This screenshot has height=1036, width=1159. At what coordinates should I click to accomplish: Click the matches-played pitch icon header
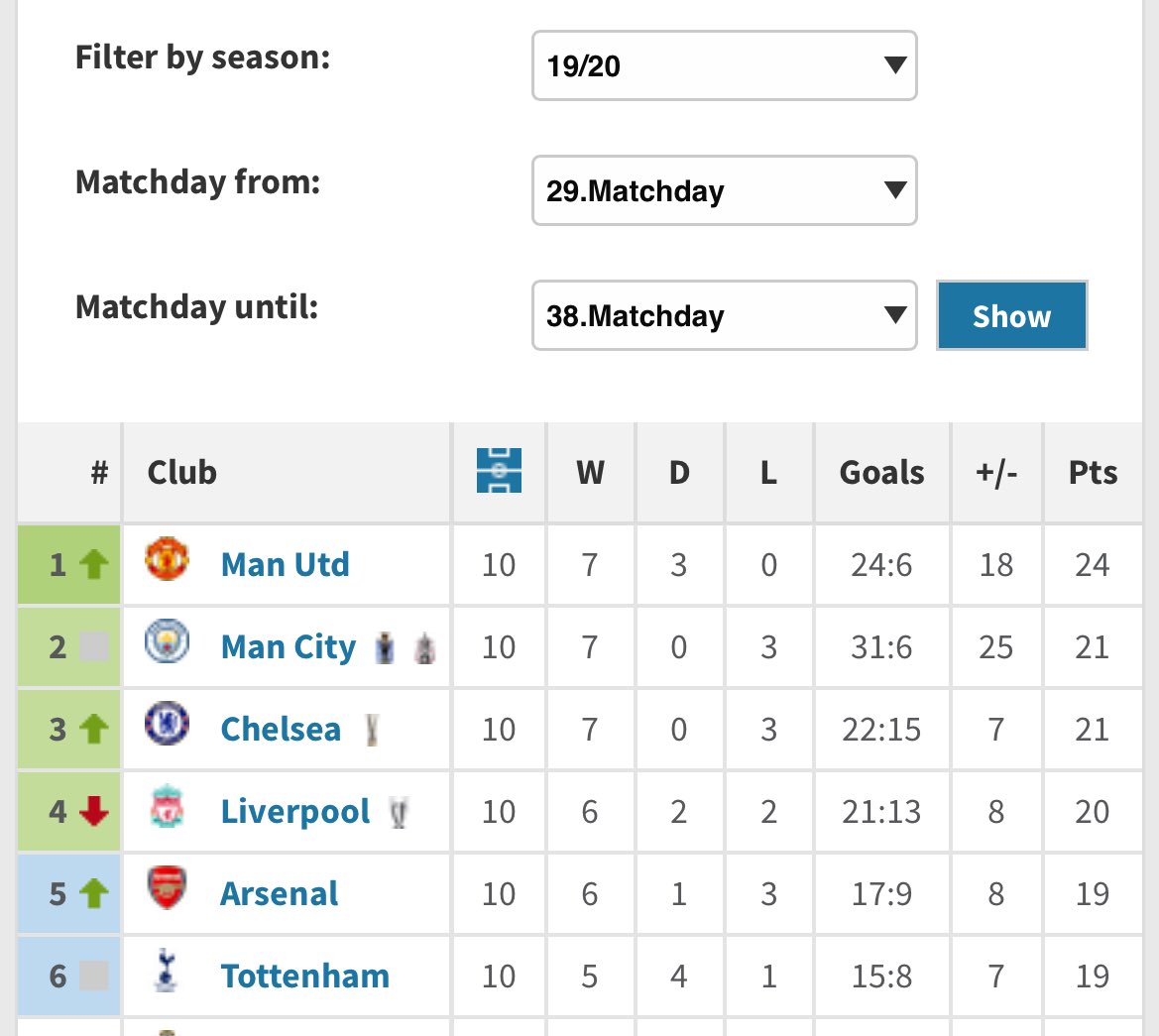(499, 471)
